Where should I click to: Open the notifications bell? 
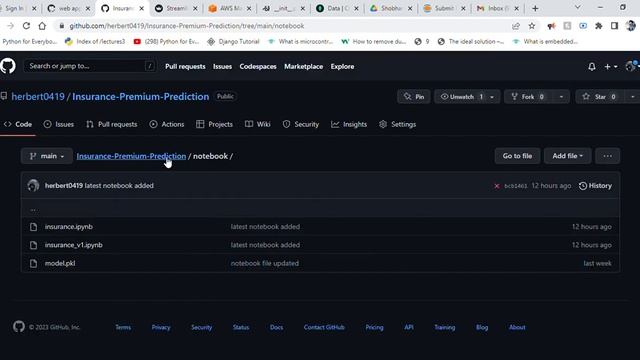[591, 67]
